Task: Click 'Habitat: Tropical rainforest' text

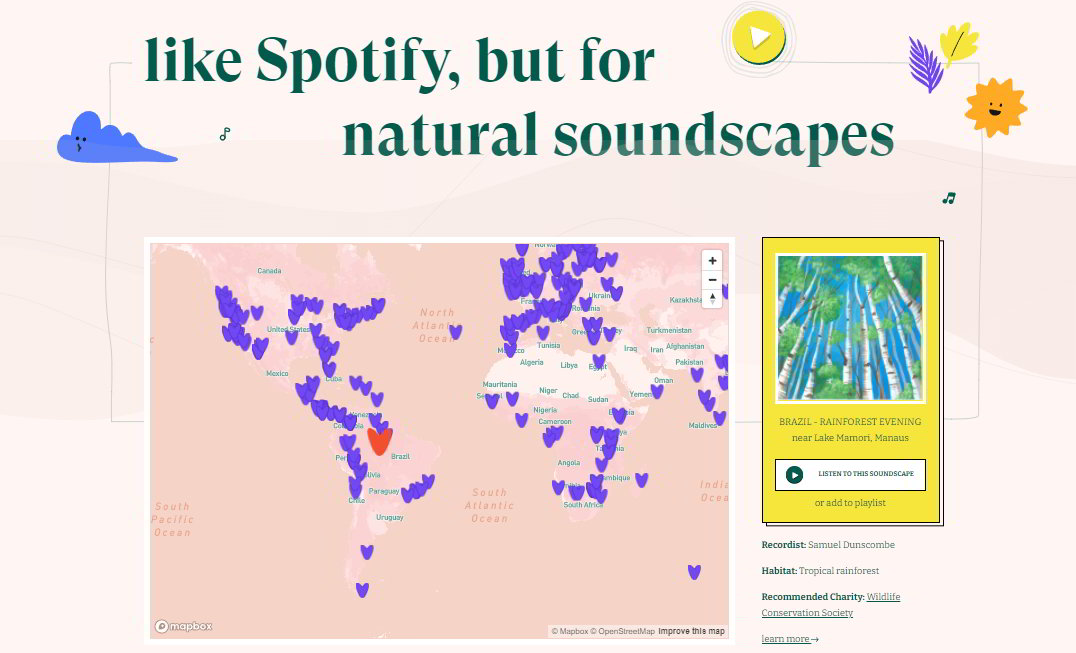Action: [x=820, y=571]
